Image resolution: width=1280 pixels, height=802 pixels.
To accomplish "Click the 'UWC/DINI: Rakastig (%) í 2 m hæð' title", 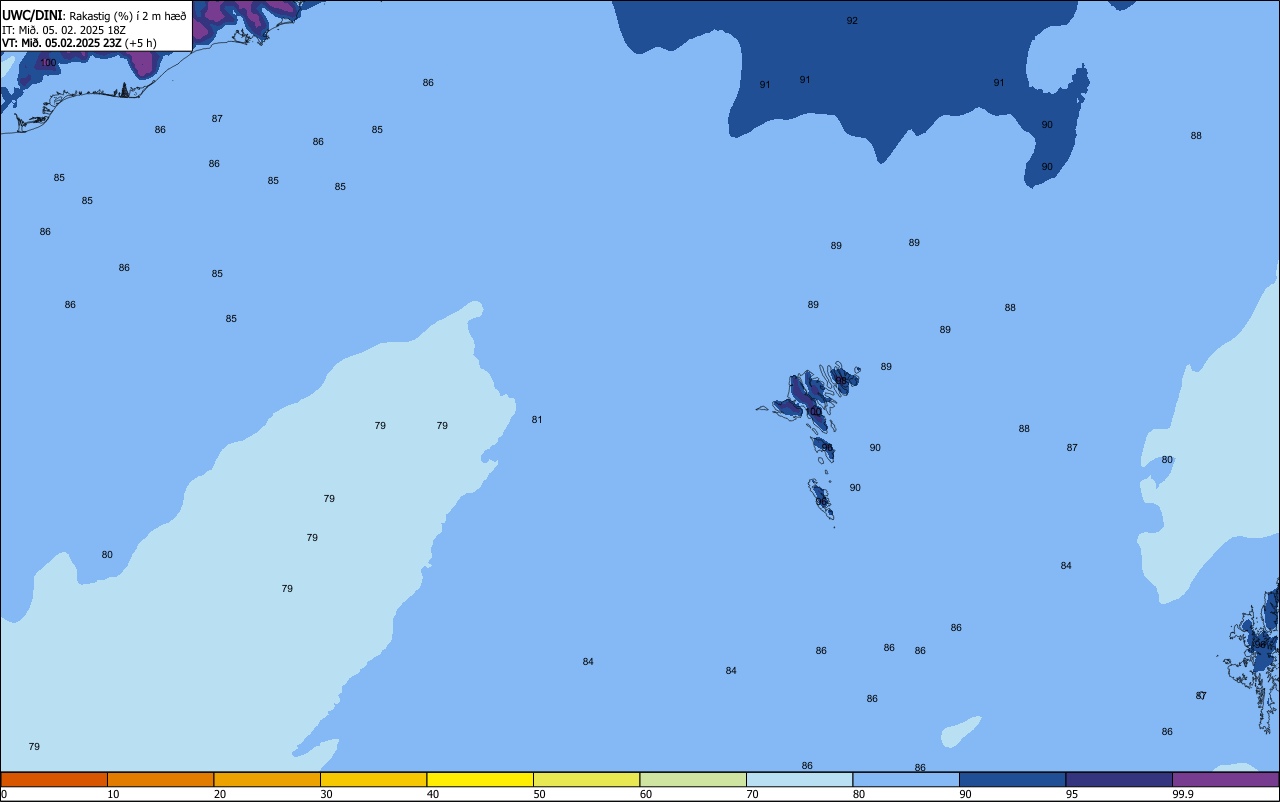I will tap(94, 15).
